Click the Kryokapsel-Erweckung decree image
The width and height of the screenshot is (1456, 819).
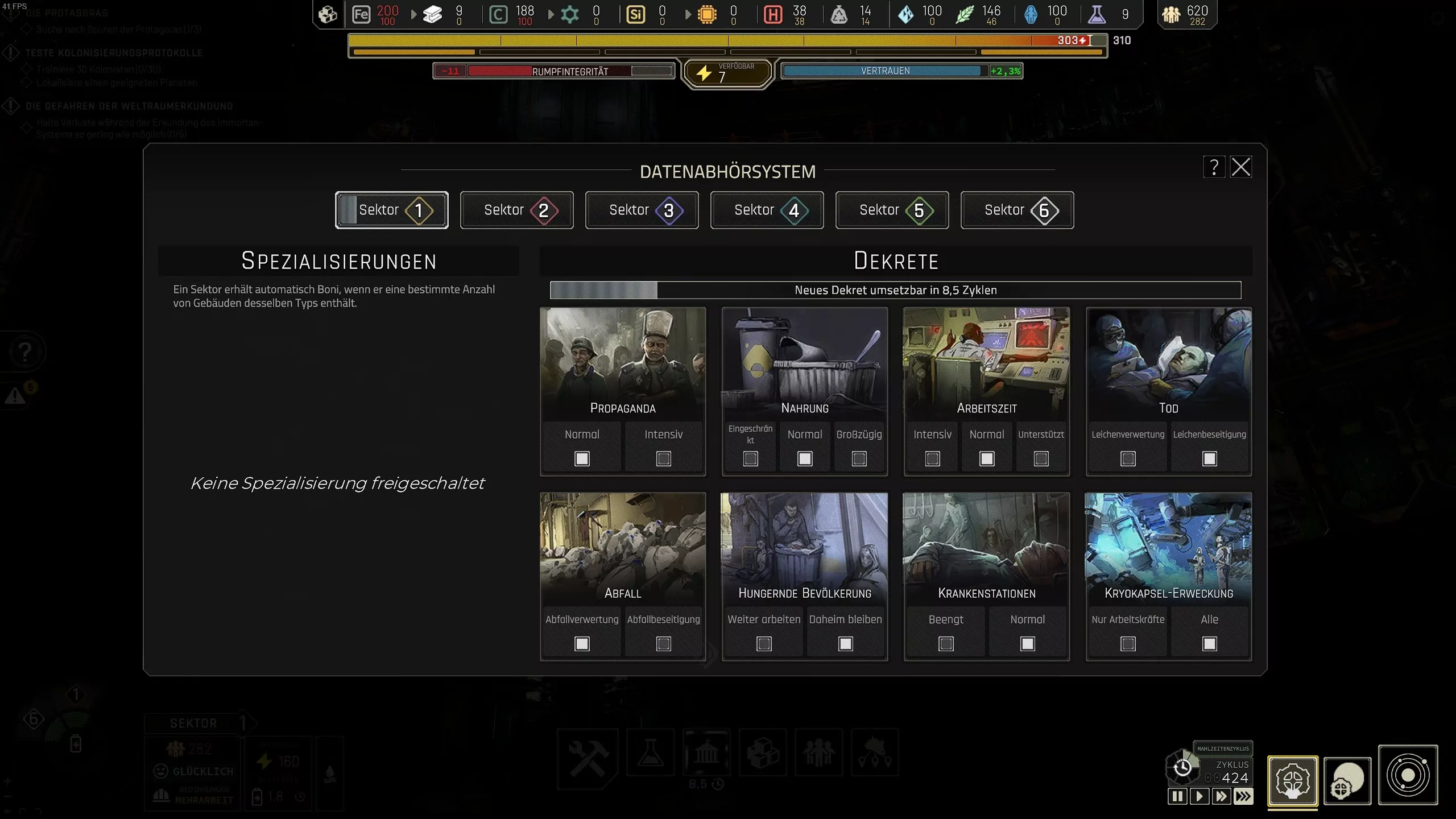pyautogui.click(x=1169, y=549)
